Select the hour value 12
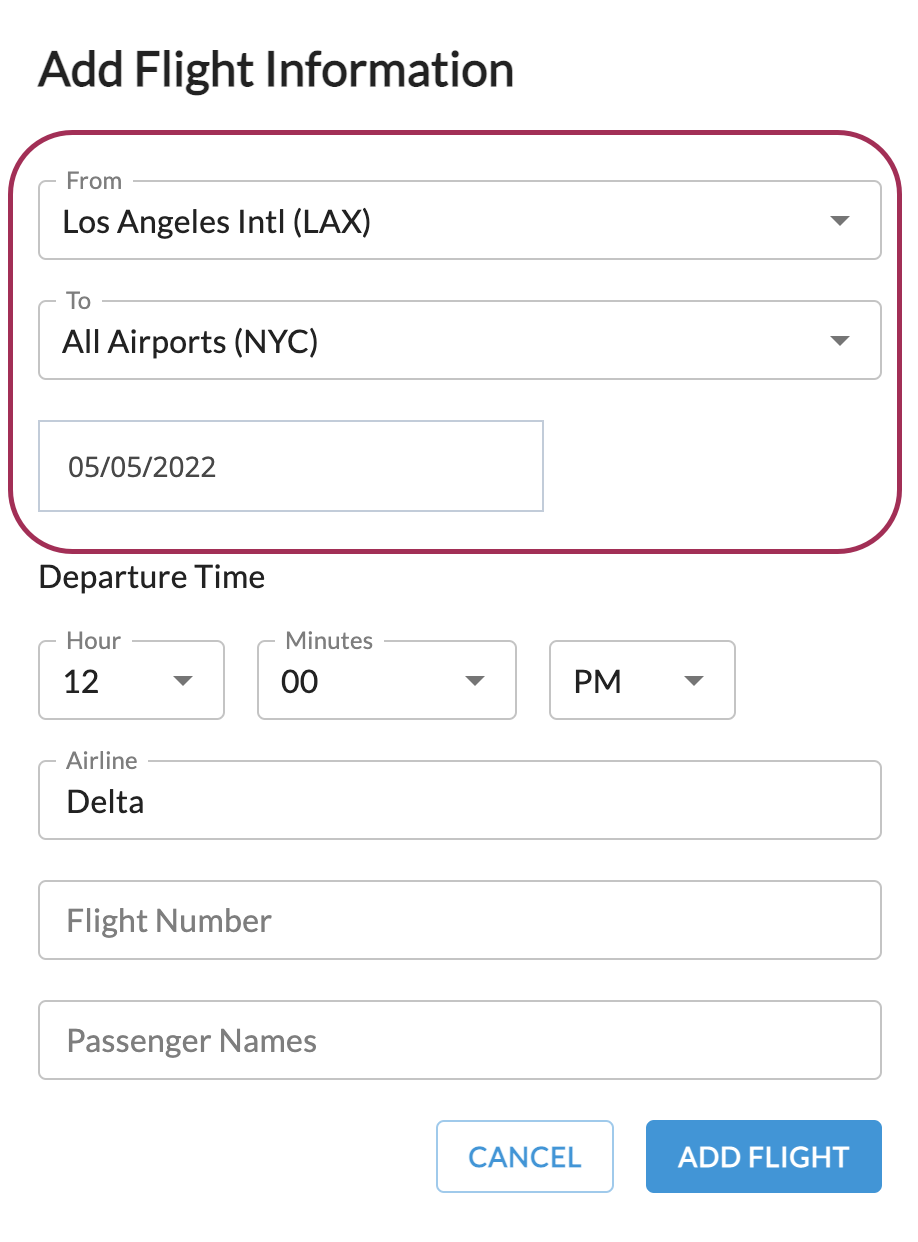This screenshot has height=1242, width=918. pos(81,682)
